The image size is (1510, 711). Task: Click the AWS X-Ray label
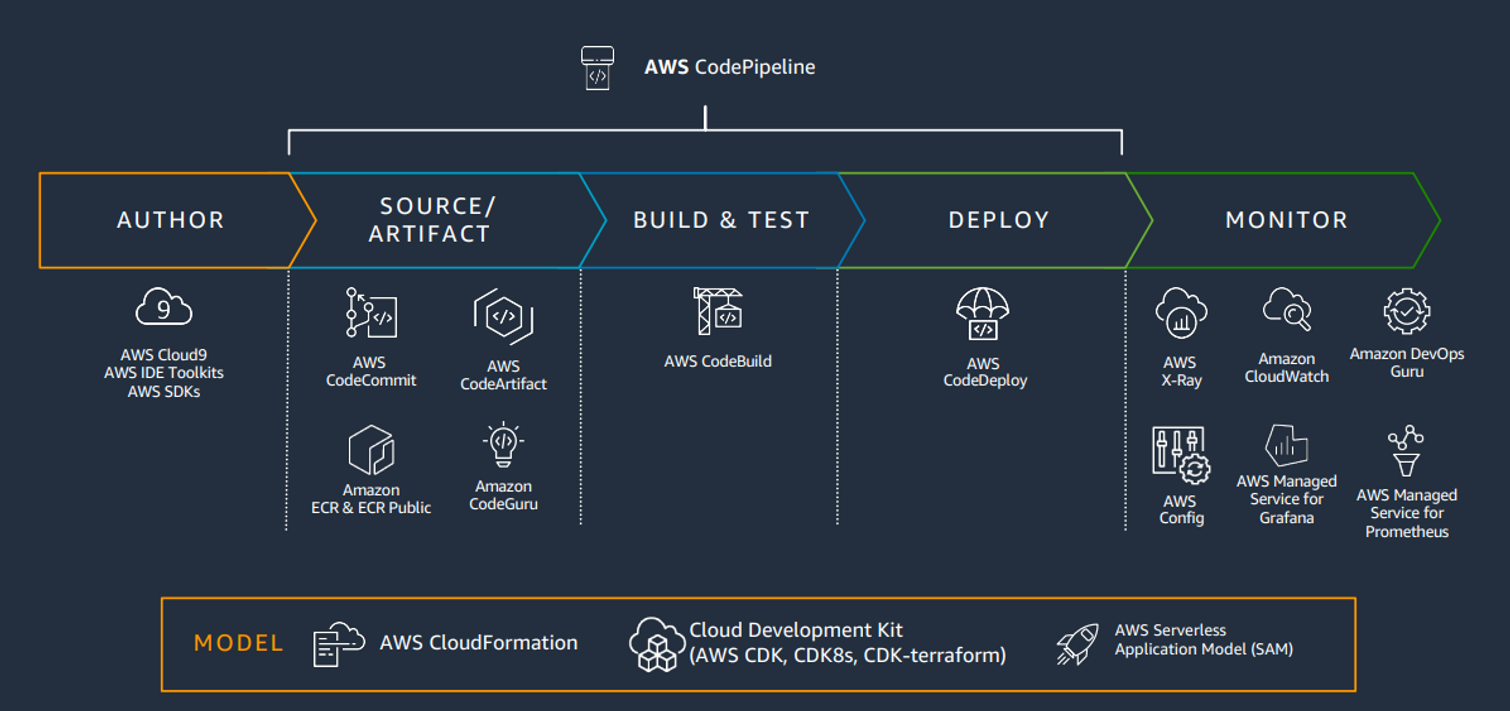(x=1181, y=372)
